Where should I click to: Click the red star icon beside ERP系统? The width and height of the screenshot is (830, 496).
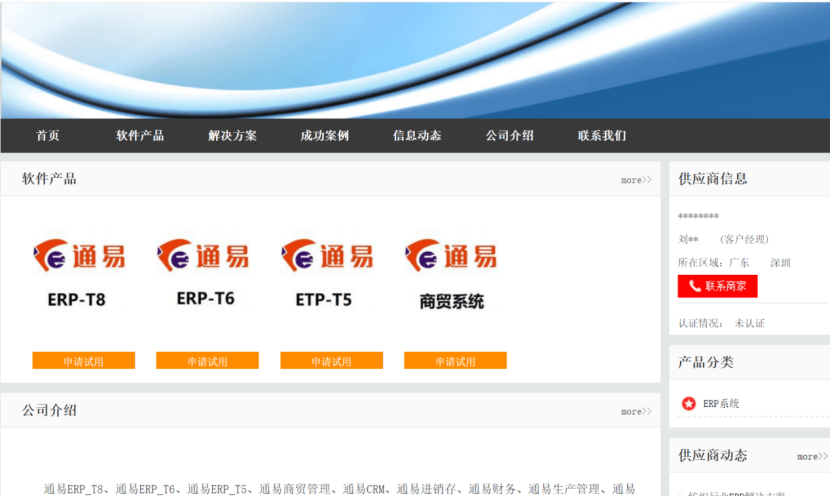click(689, 404)
